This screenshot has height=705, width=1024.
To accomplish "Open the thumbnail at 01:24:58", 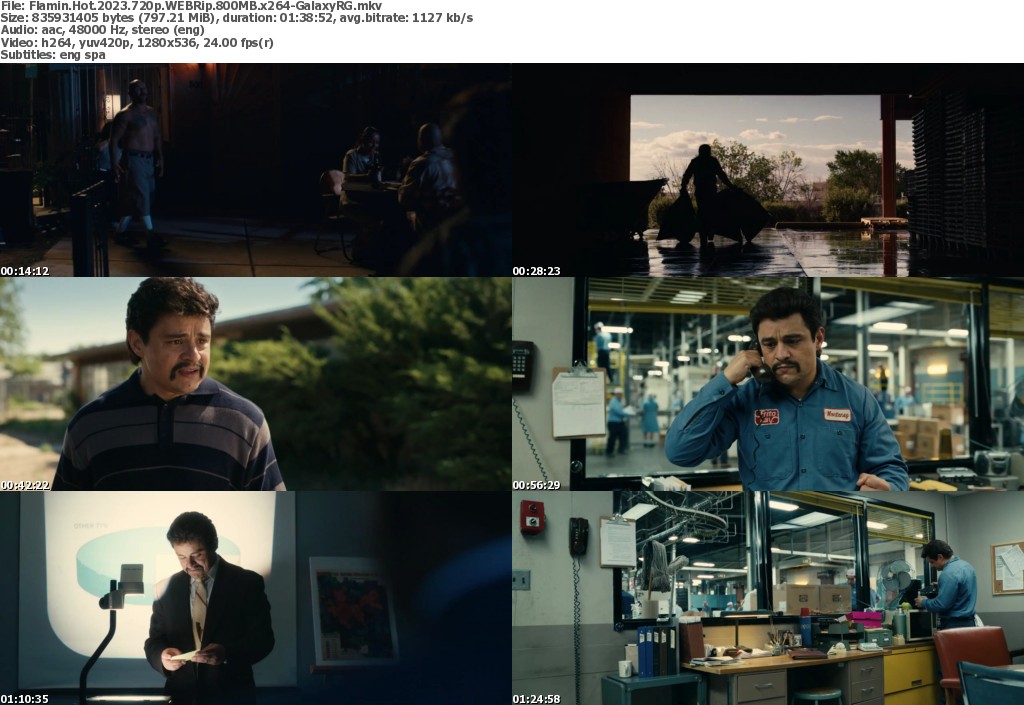I will coord(768,598).
